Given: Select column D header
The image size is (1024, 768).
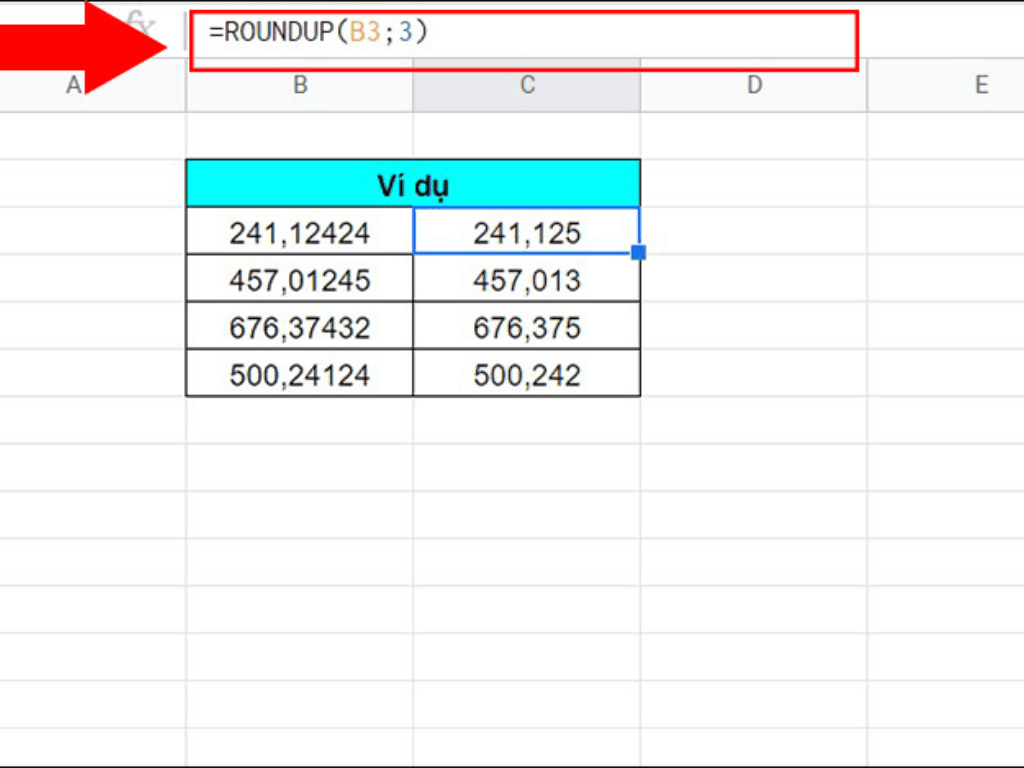Looking at the screenshot, I should point(754,86).
